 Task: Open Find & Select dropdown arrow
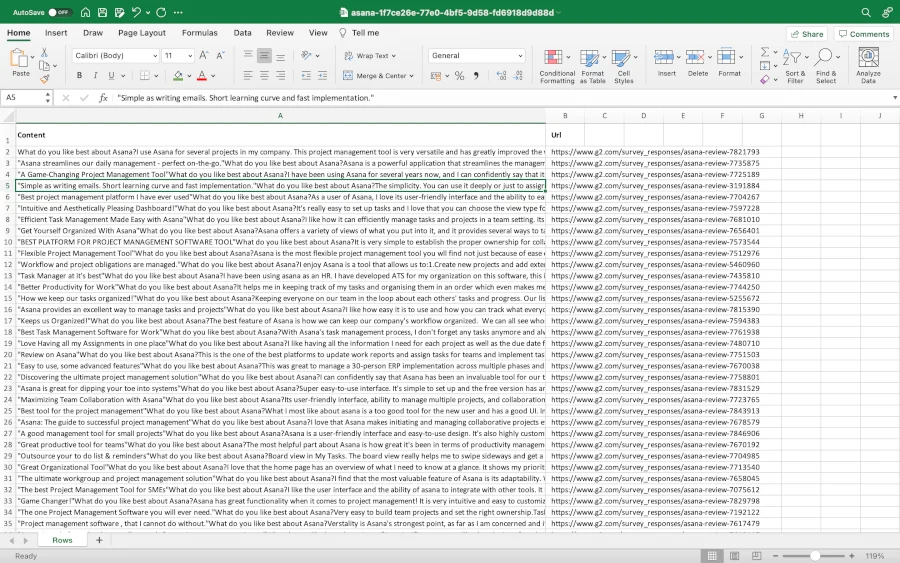838,57
